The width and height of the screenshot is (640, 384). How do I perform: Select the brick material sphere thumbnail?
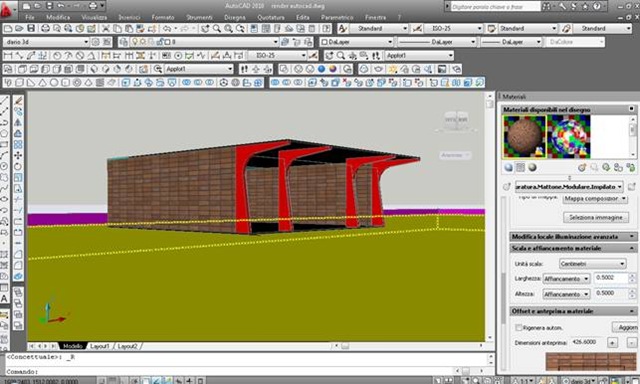pos(524,136)
